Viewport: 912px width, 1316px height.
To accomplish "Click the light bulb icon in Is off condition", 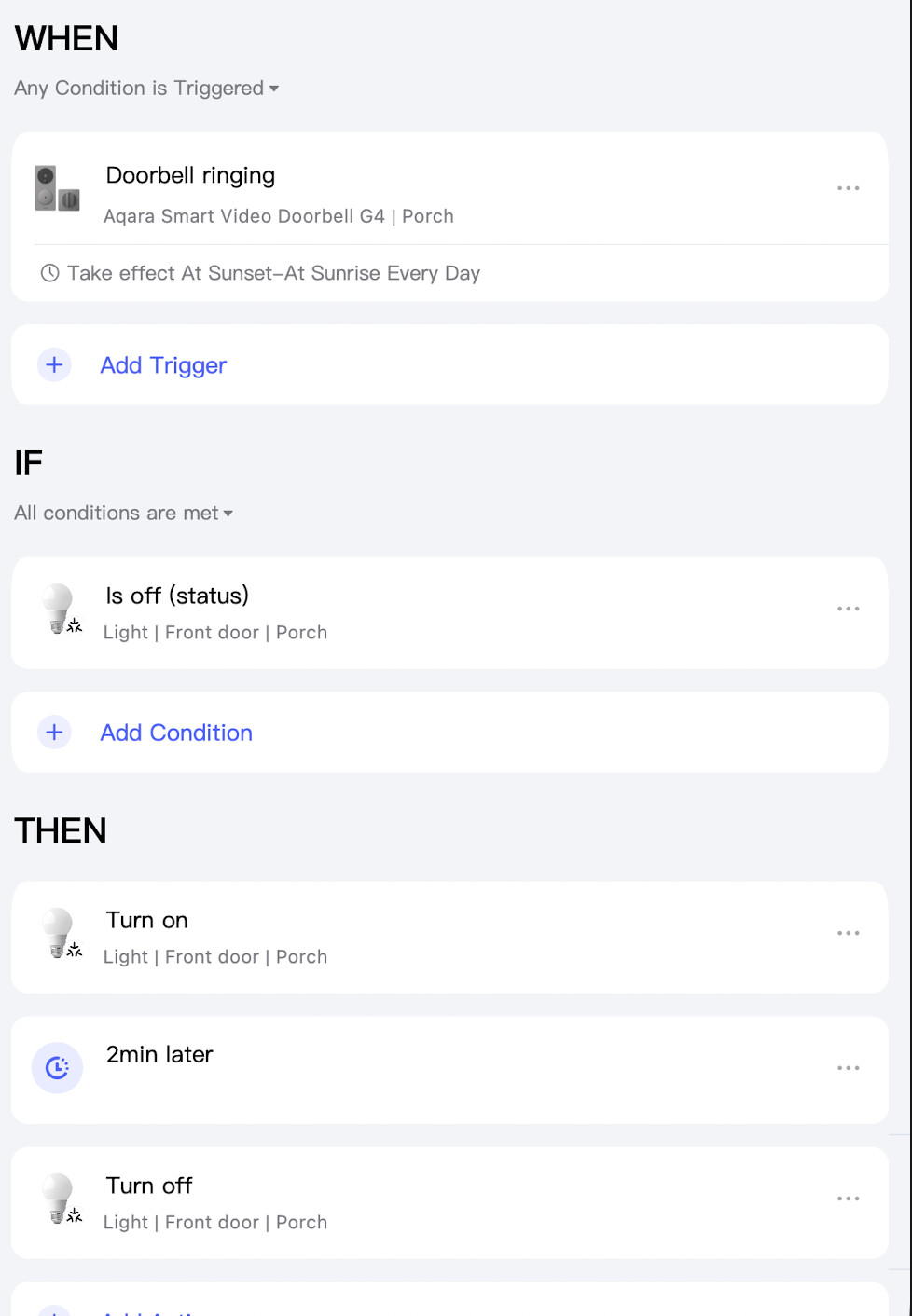I will click(60, 609).
